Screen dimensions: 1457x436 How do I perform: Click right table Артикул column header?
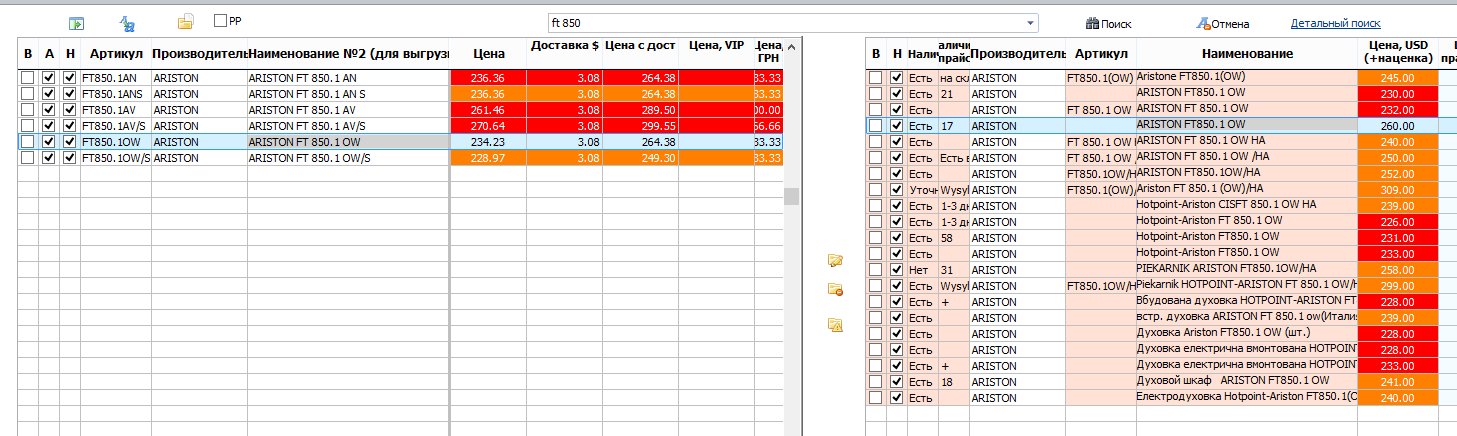point(1101,53)
